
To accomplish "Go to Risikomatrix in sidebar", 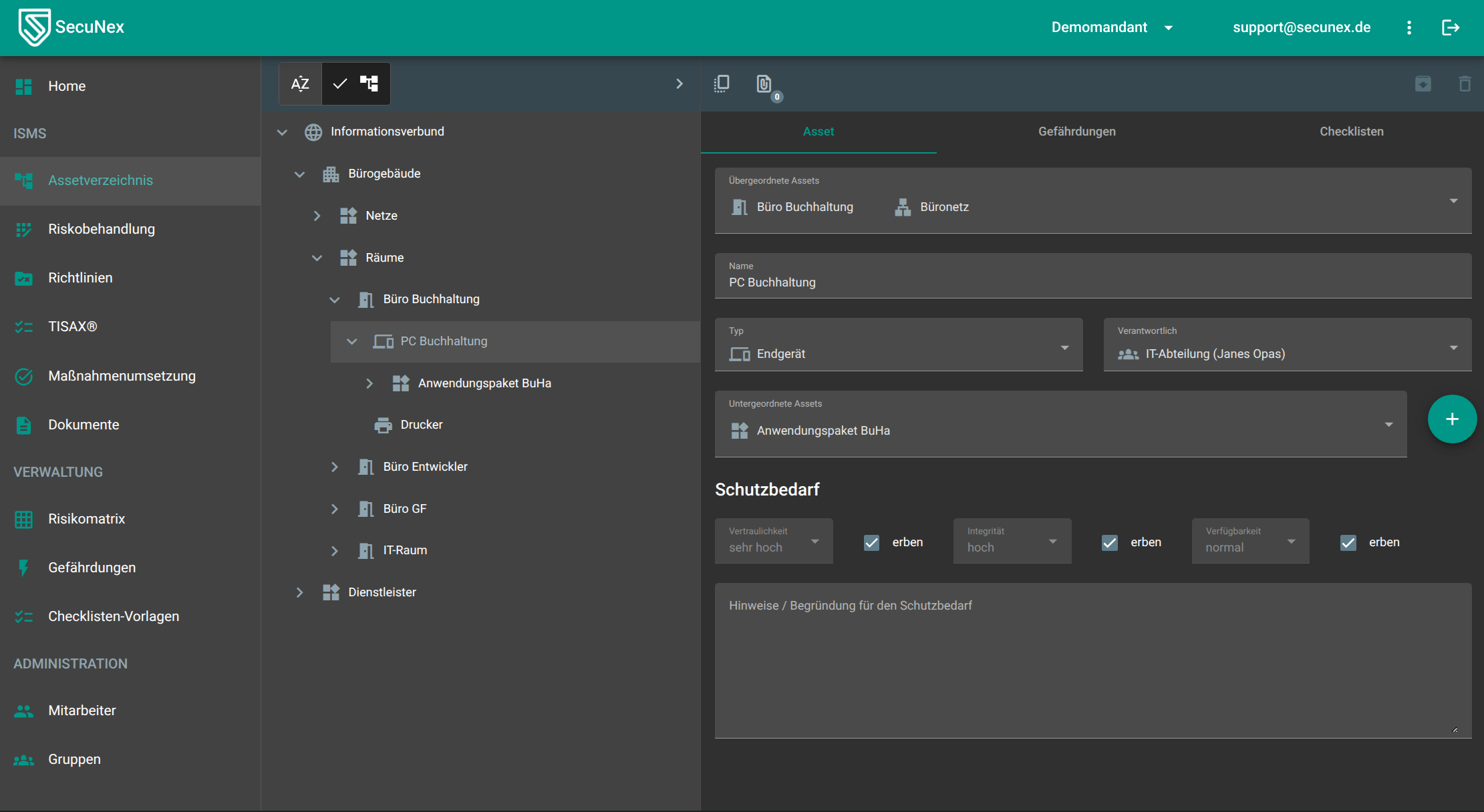I will click(86, 519).
